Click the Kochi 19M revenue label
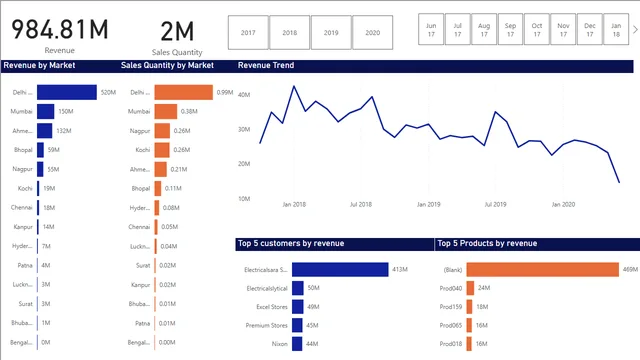The image size is (640, 360). (x=49, y=188)
